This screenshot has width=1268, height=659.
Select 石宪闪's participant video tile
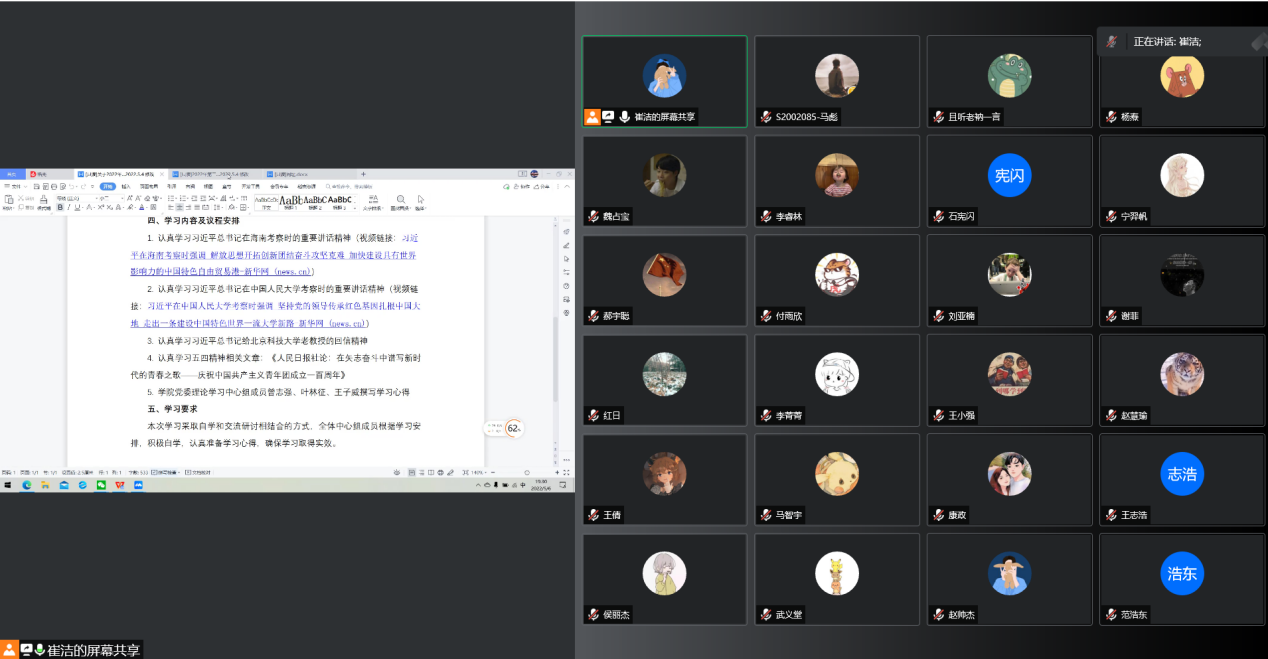click(1008, 180)
